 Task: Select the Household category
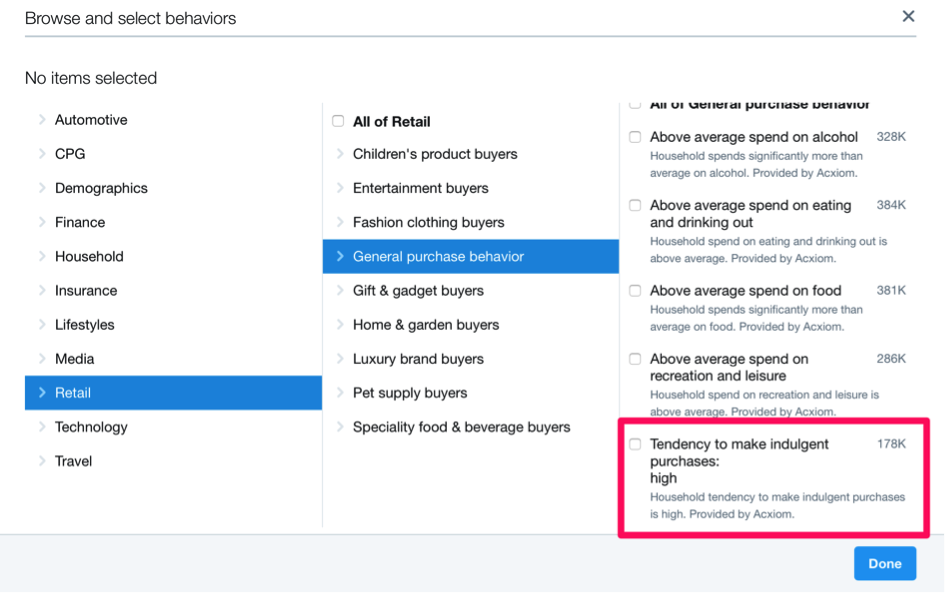pyautogui.click(x=89, y=256)
